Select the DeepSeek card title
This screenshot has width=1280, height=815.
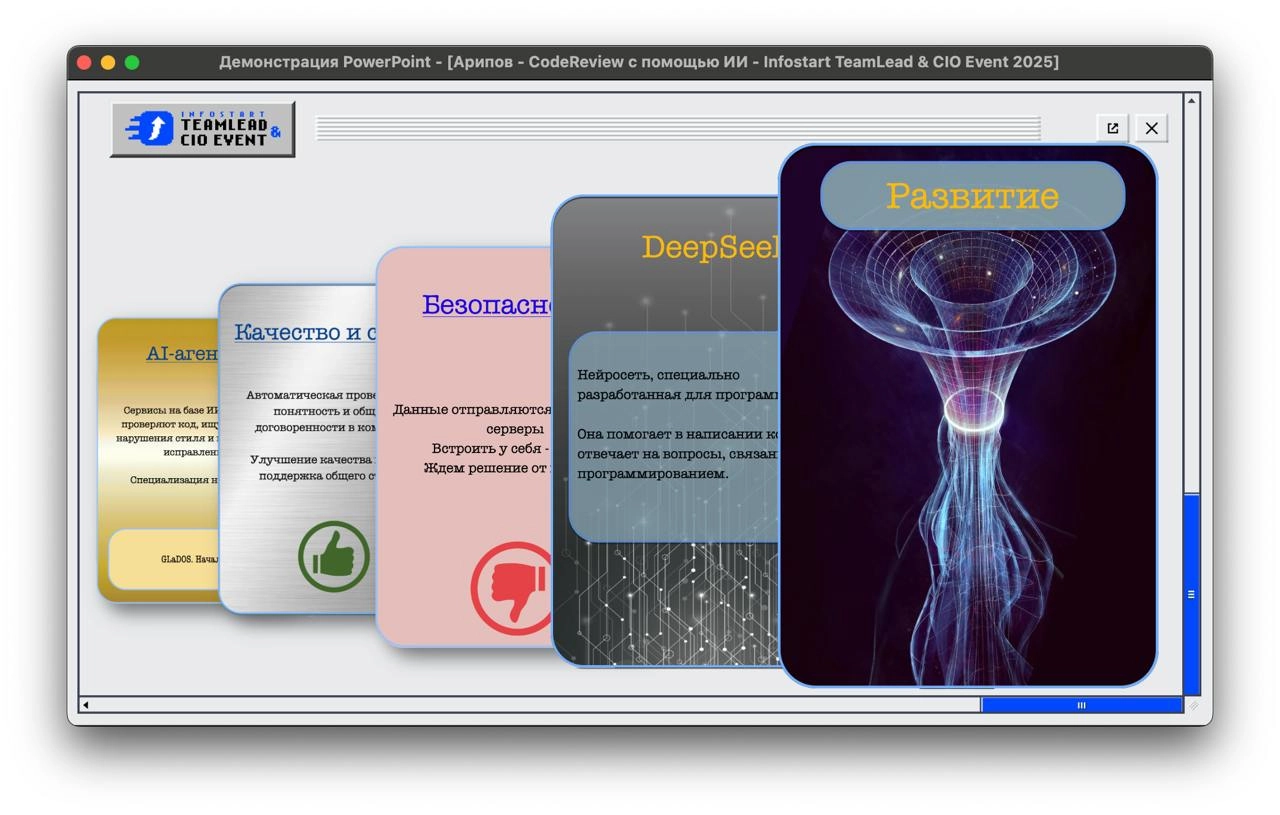(x=710, y=247)
